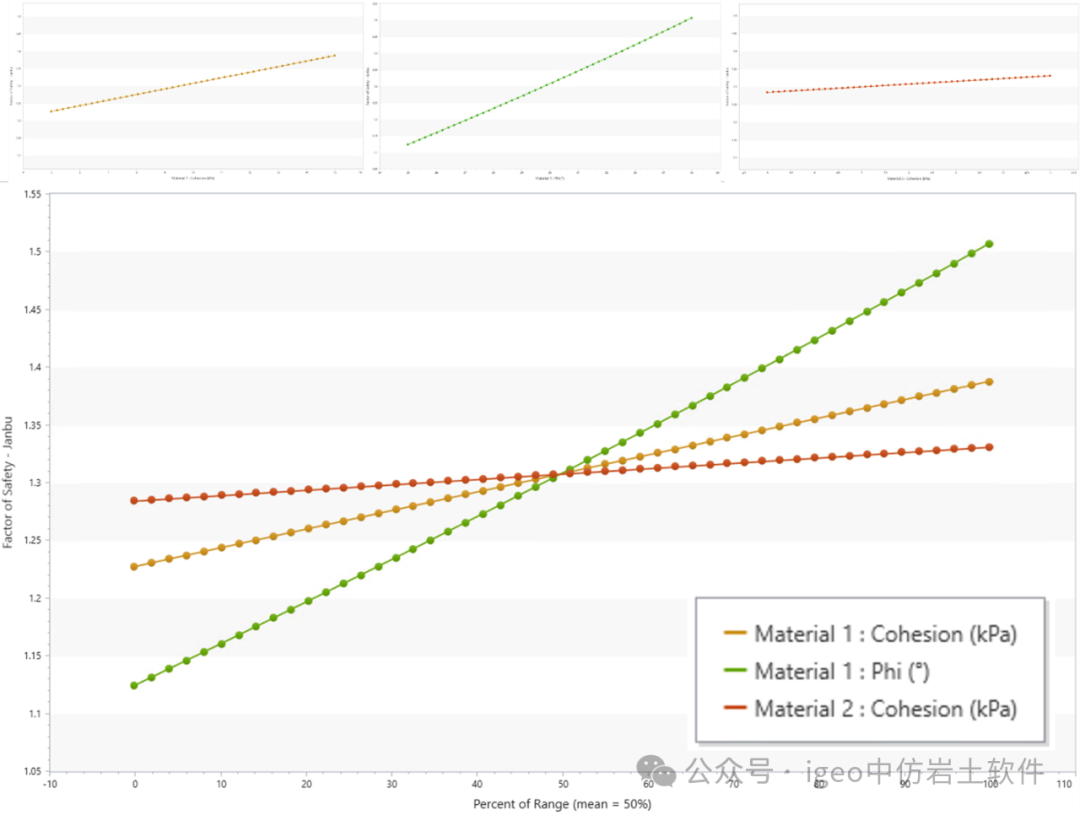
Task: Click the 1.55 tick label on the vertical axis
Action: 28,194
